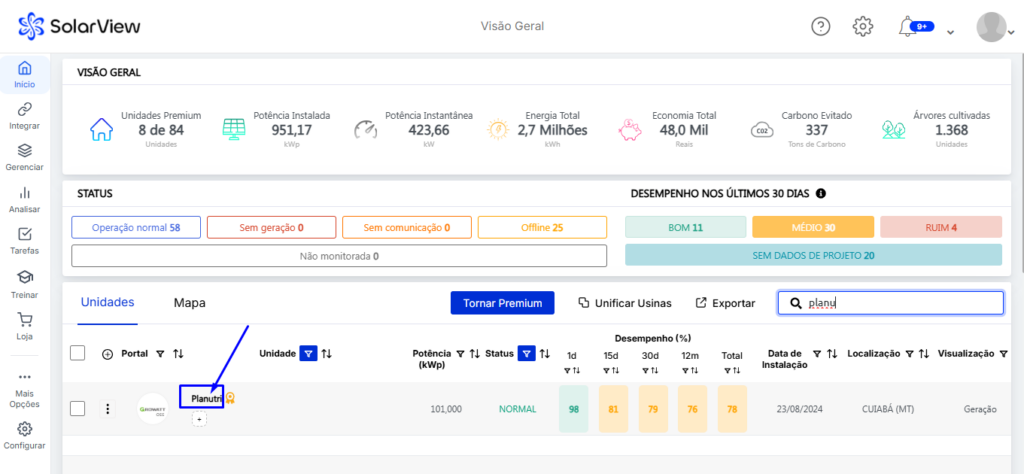Open the settings gear in the header
This screenshot has width=1024, height=474.
click(863, 26)
